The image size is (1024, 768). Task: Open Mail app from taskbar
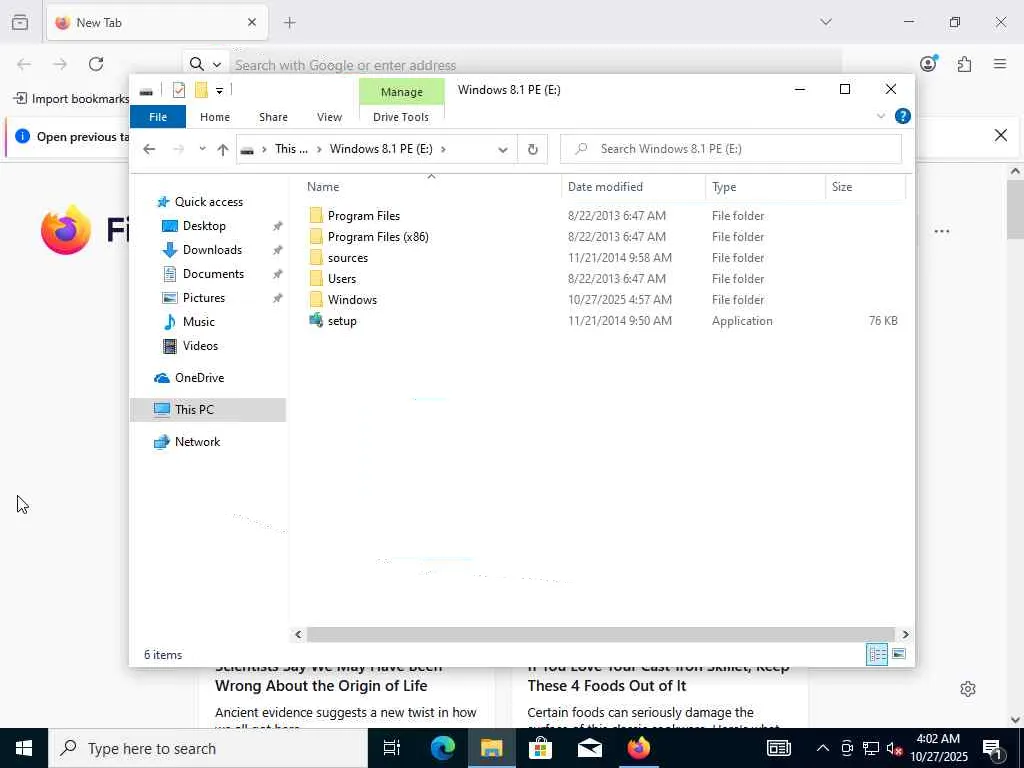click(x=589, y=748)
